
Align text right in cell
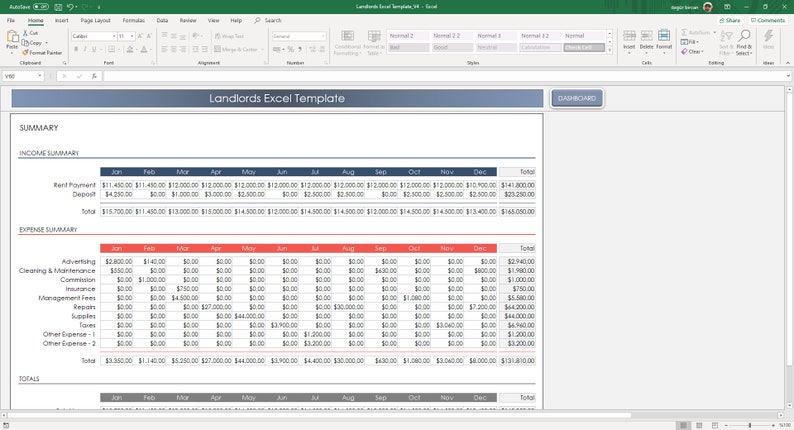point(183,49)
